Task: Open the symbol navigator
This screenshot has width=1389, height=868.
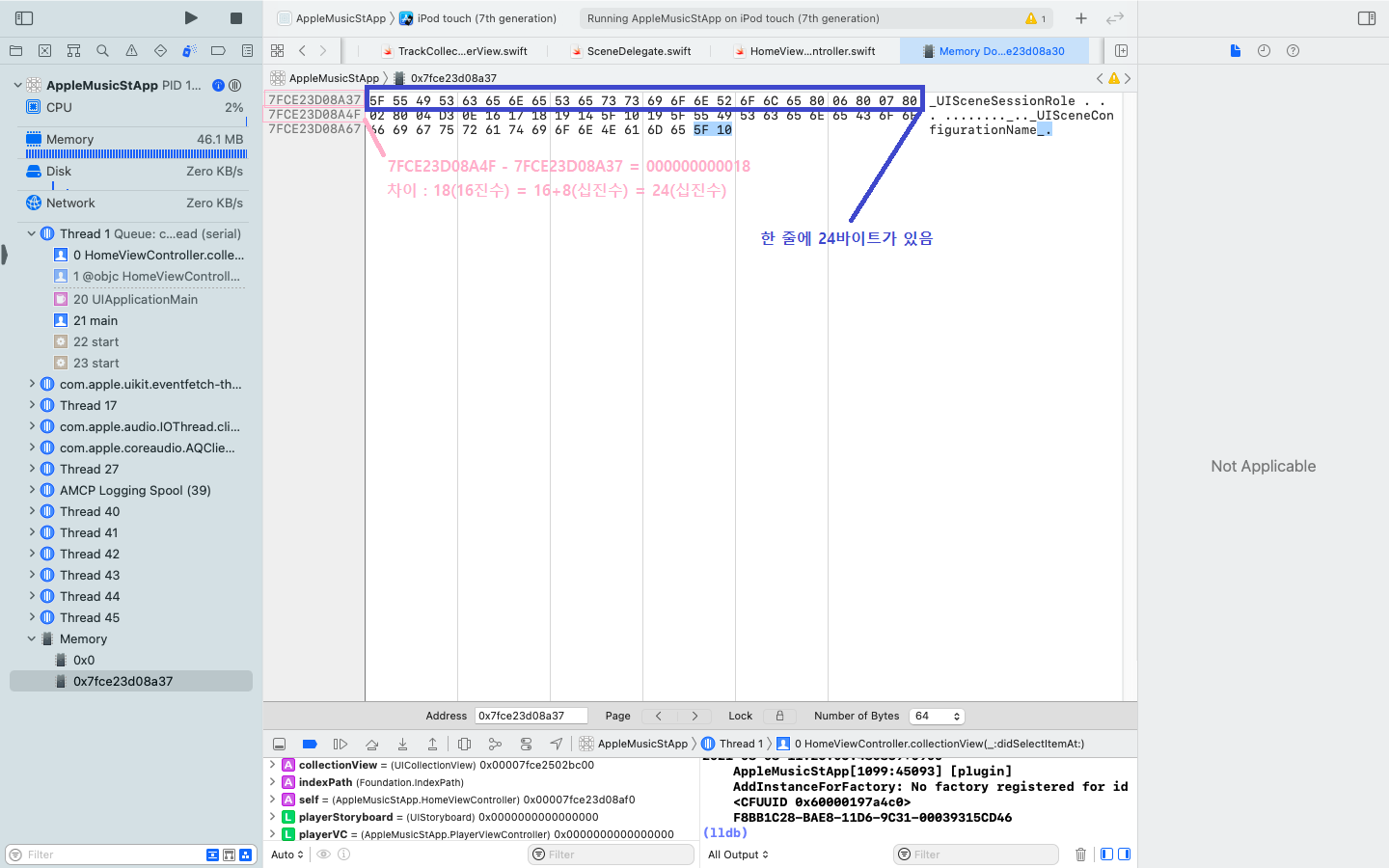Action: click(73, 51)
